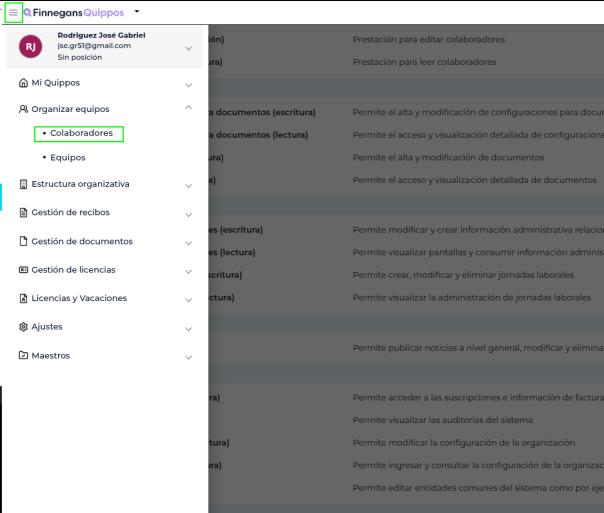Open the Colaboradores submenu item

(x=81, y=133)
